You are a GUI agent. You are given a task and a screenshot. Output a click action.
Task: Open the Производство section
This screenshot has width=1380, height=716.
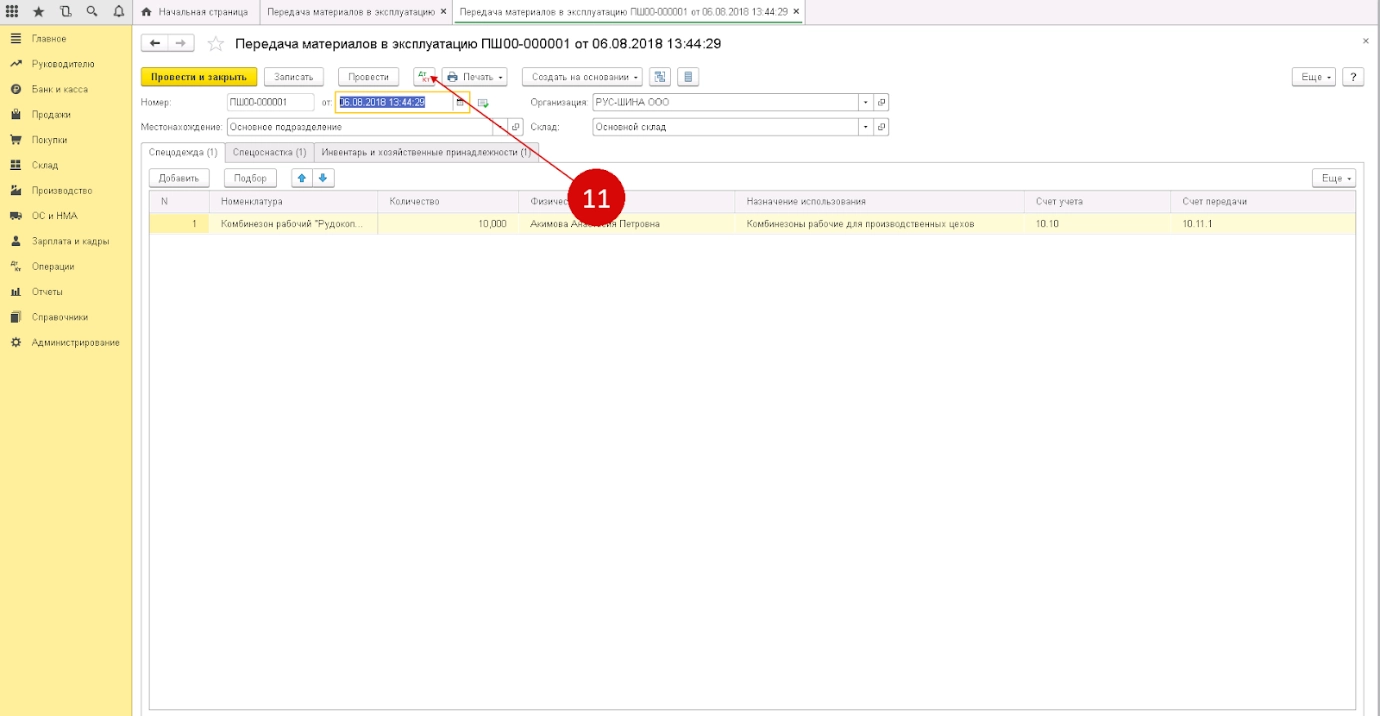(x=62, y=190)
